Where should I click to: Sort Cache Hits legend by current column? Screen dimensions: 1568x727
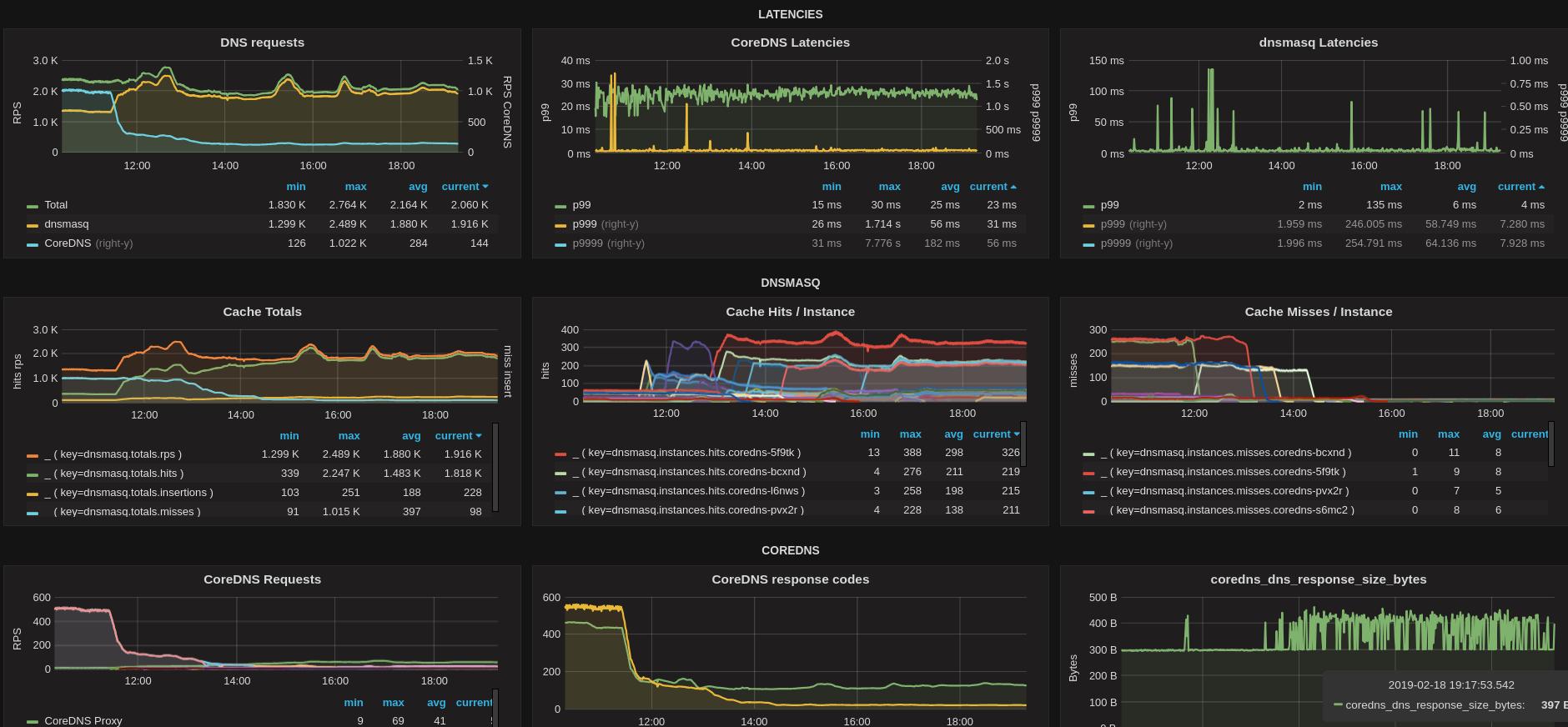click(x=996, y=434)
